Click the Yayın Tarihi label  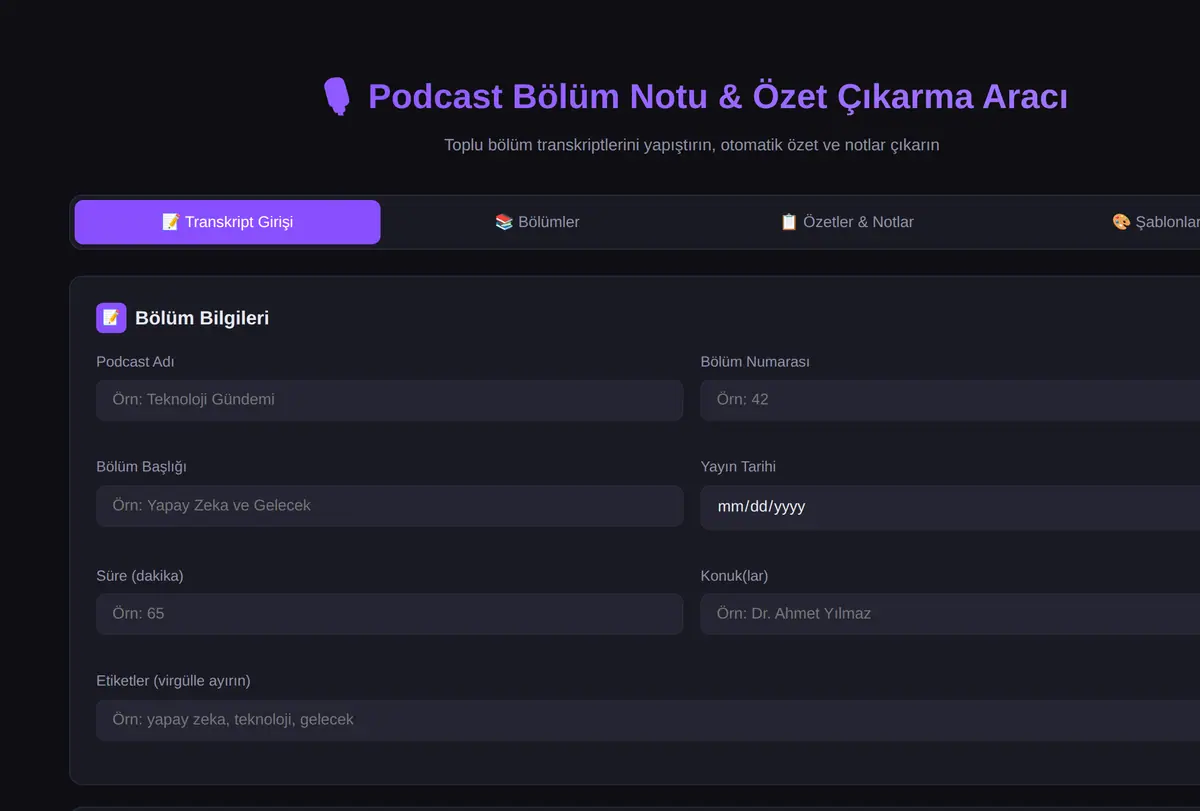[738, 467]
